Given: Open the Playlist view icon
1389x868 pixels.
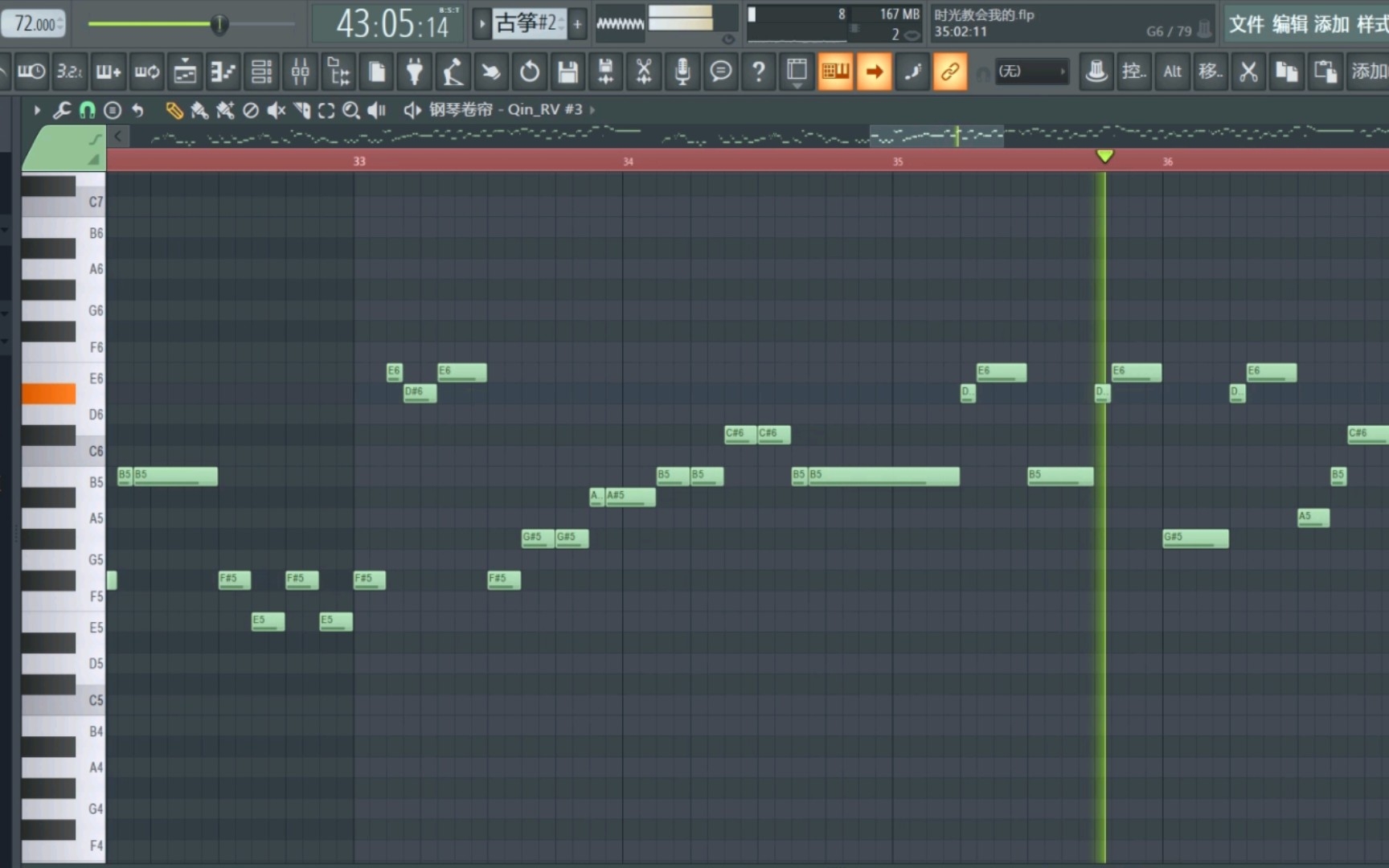Looking at the screenshot, I should coord(185,72).
